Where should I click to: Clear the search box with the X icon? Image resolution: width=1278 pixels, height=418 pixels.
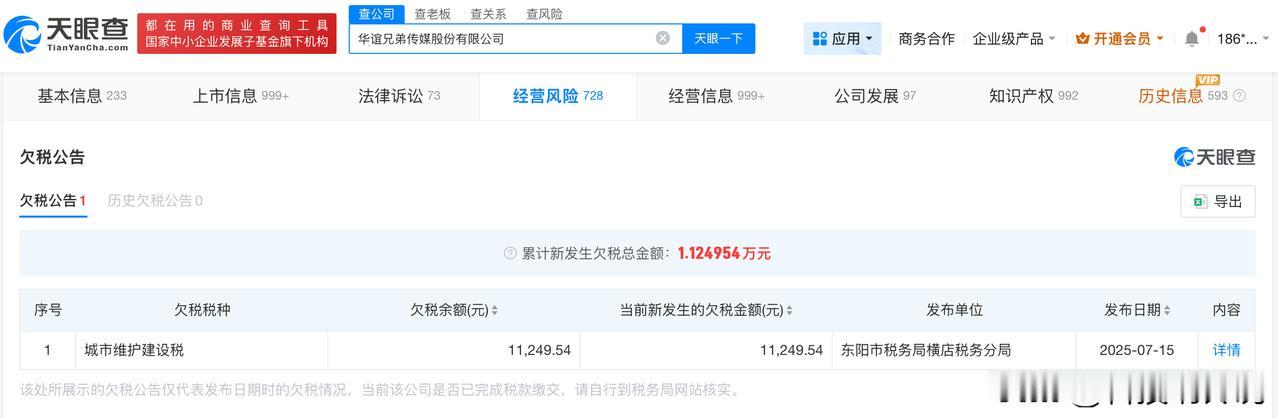663,38
